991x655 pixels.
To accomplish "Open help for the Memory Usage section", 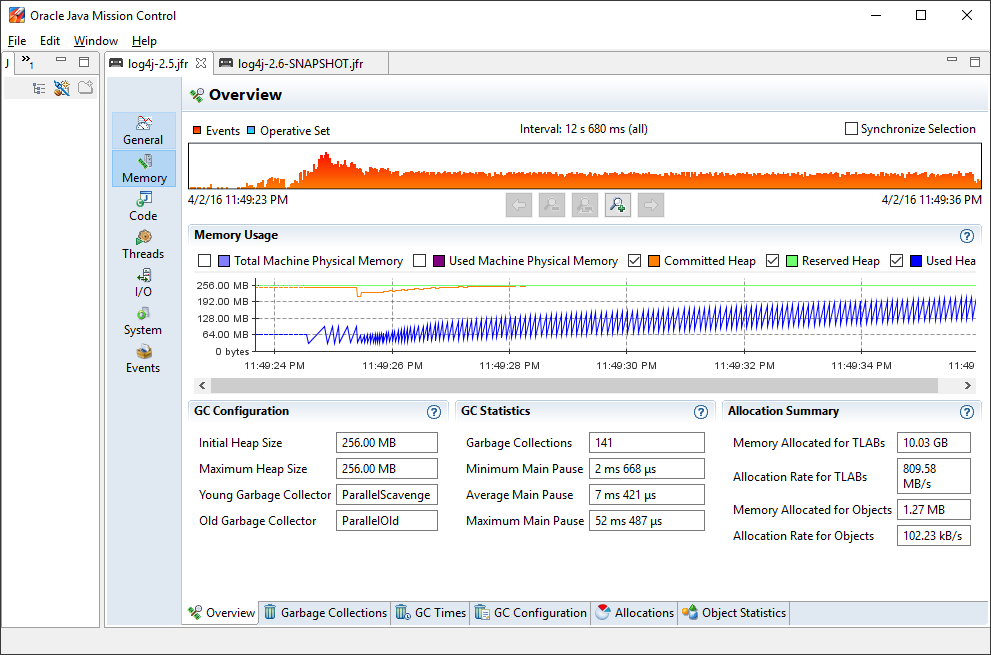I will tap(966, 236).
